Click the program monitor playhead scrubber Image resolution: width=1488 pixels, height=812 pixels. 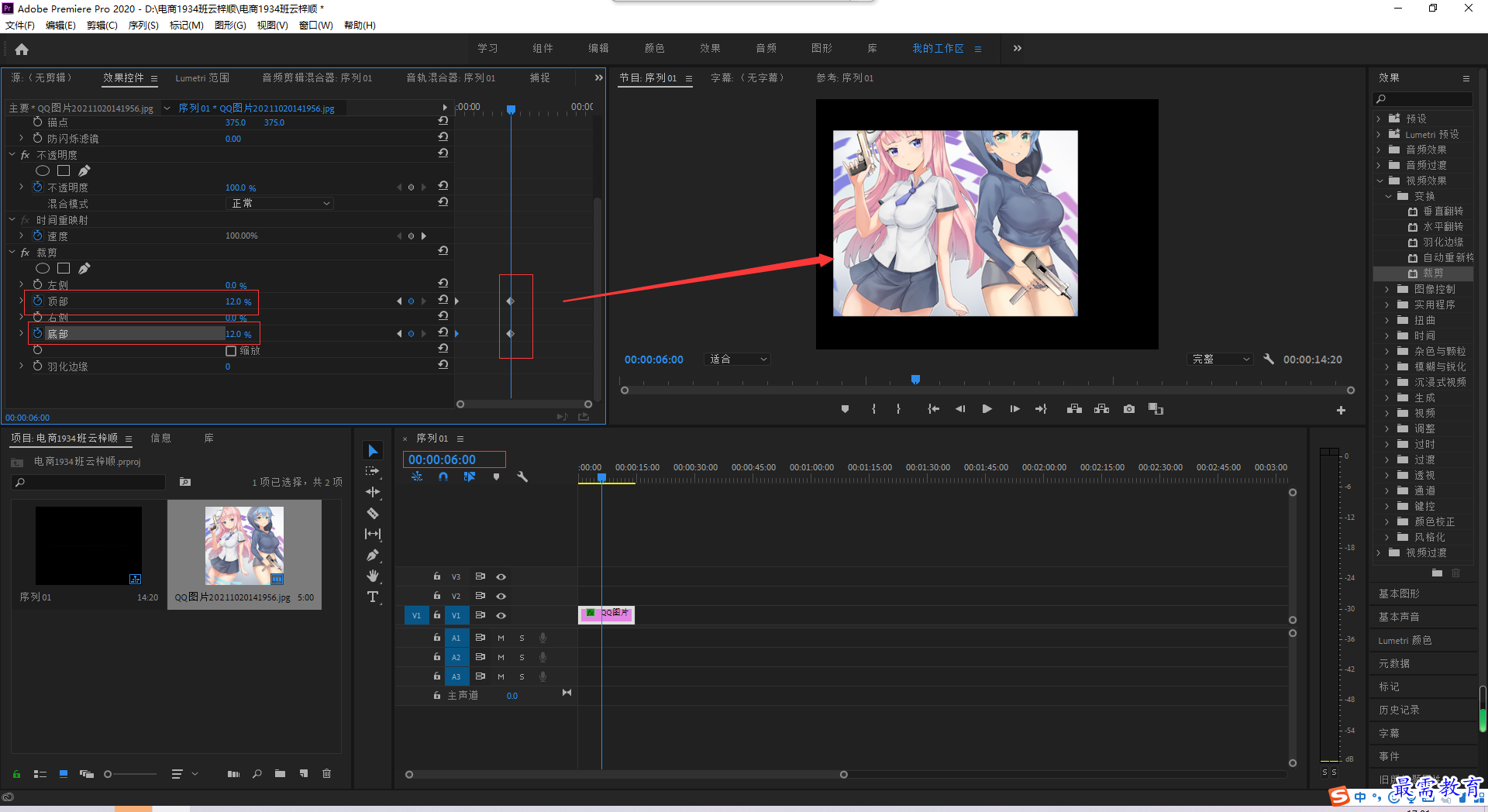(x=915, y=379)
